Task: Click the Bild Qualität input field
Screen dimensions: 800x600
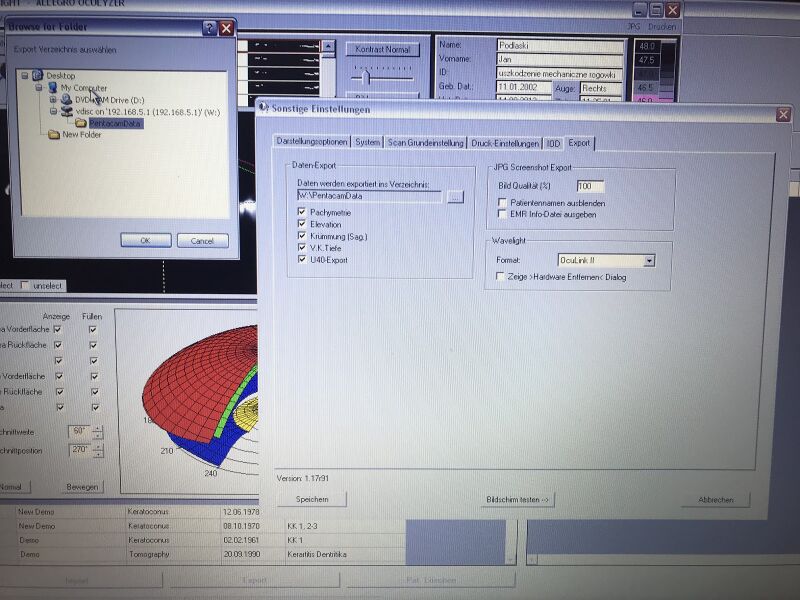Action: coord(590,186)
